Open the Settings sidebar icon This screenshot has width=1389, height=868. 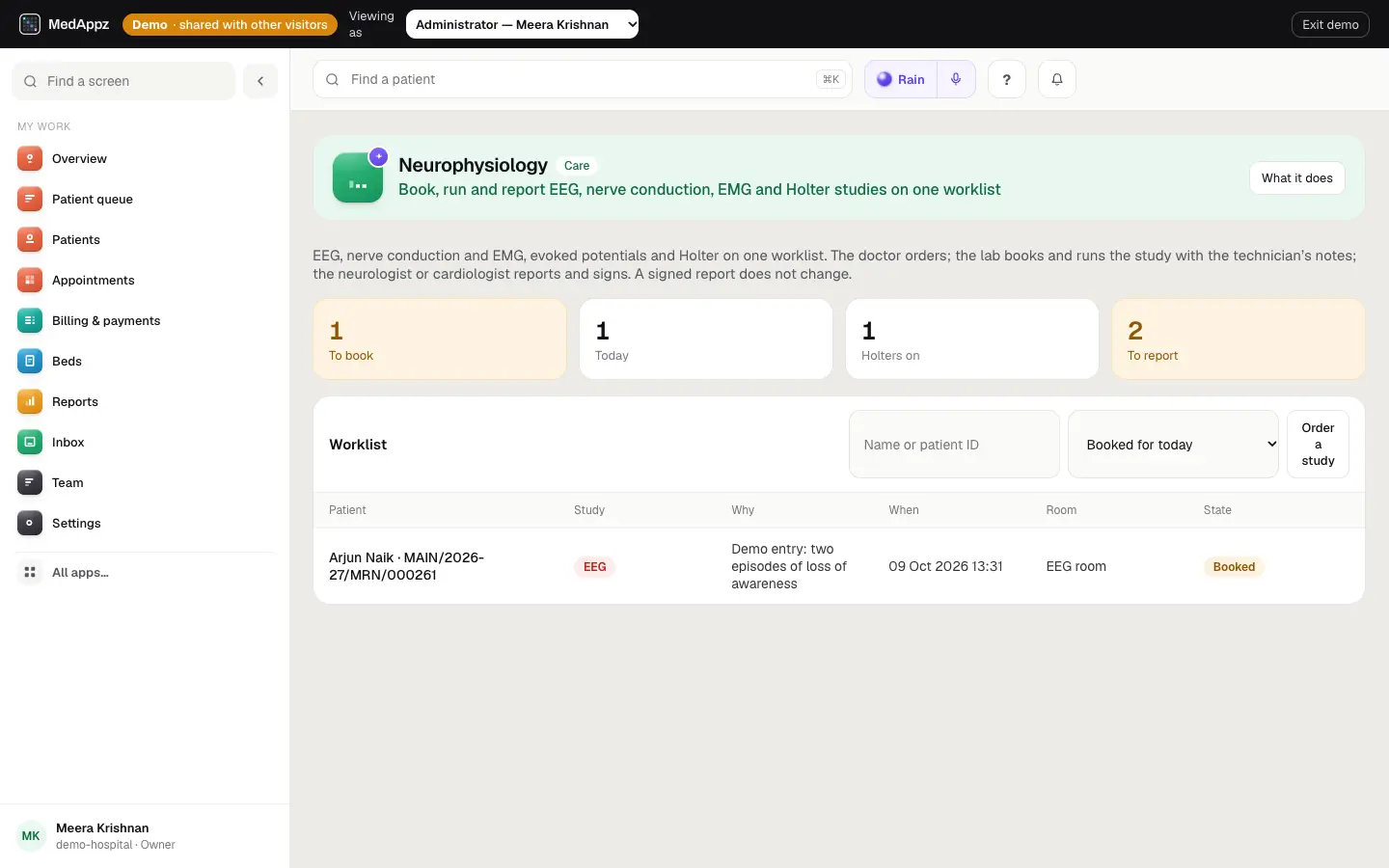click(30, 523)
